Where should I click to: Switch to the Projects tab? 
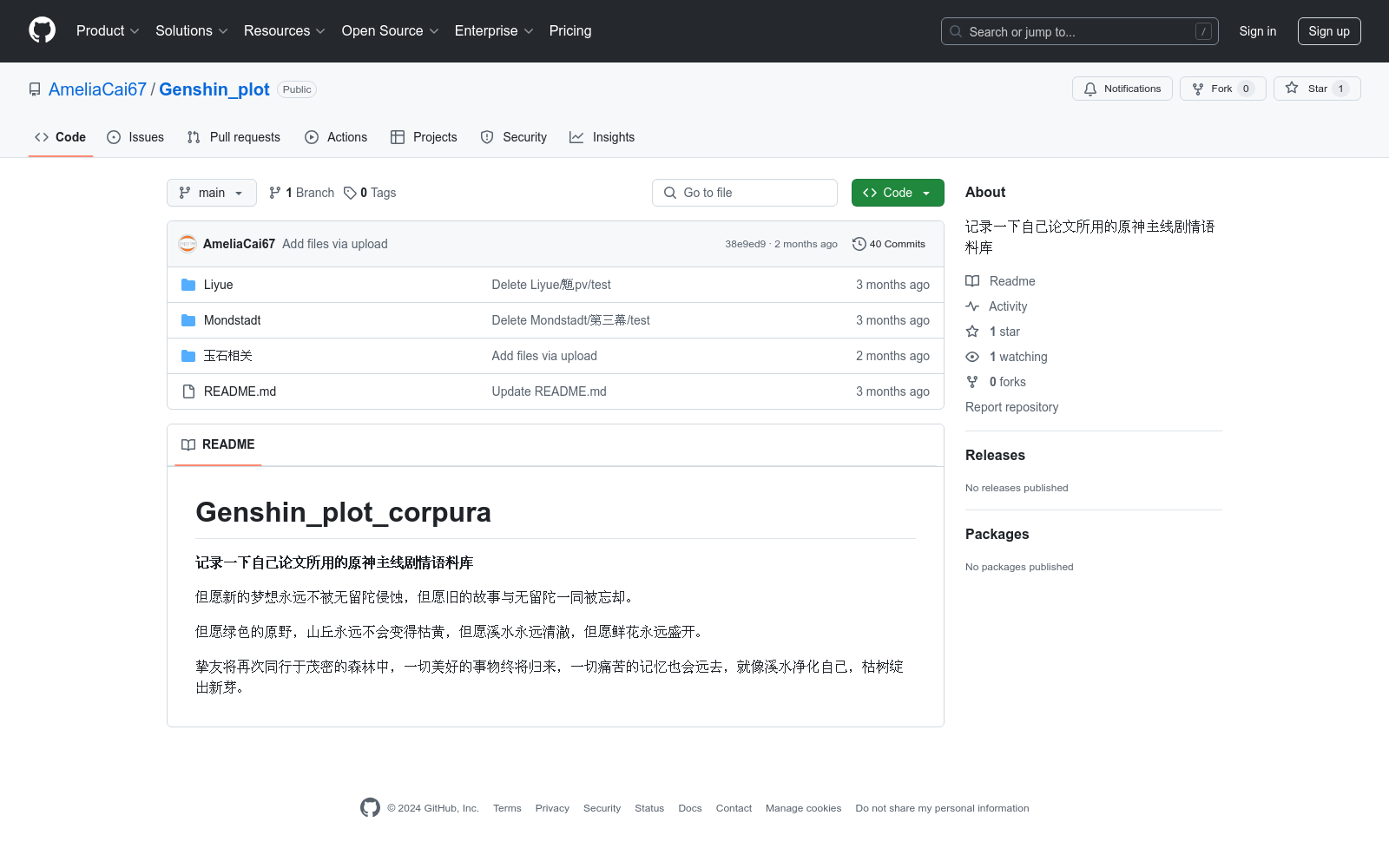(x=424, y=137)
